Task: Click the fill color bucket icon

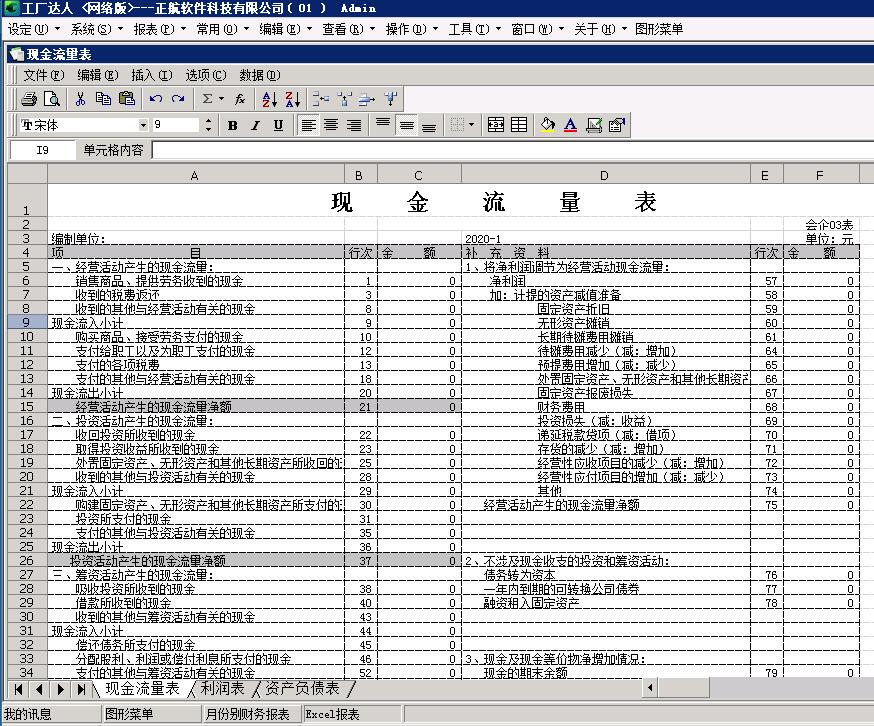Action: [547, 125]
